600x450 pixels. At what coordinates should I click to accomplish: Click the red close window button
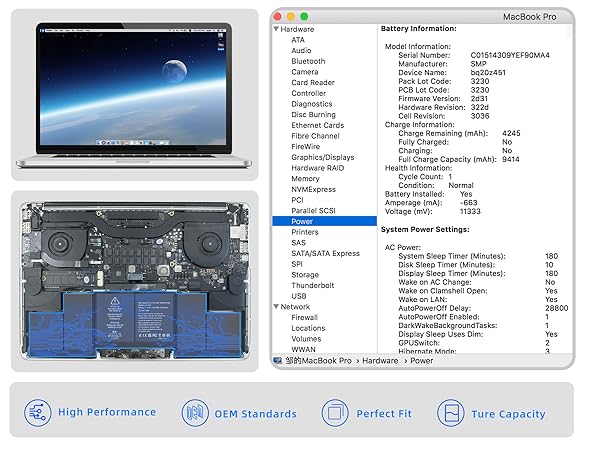[278, 16]
